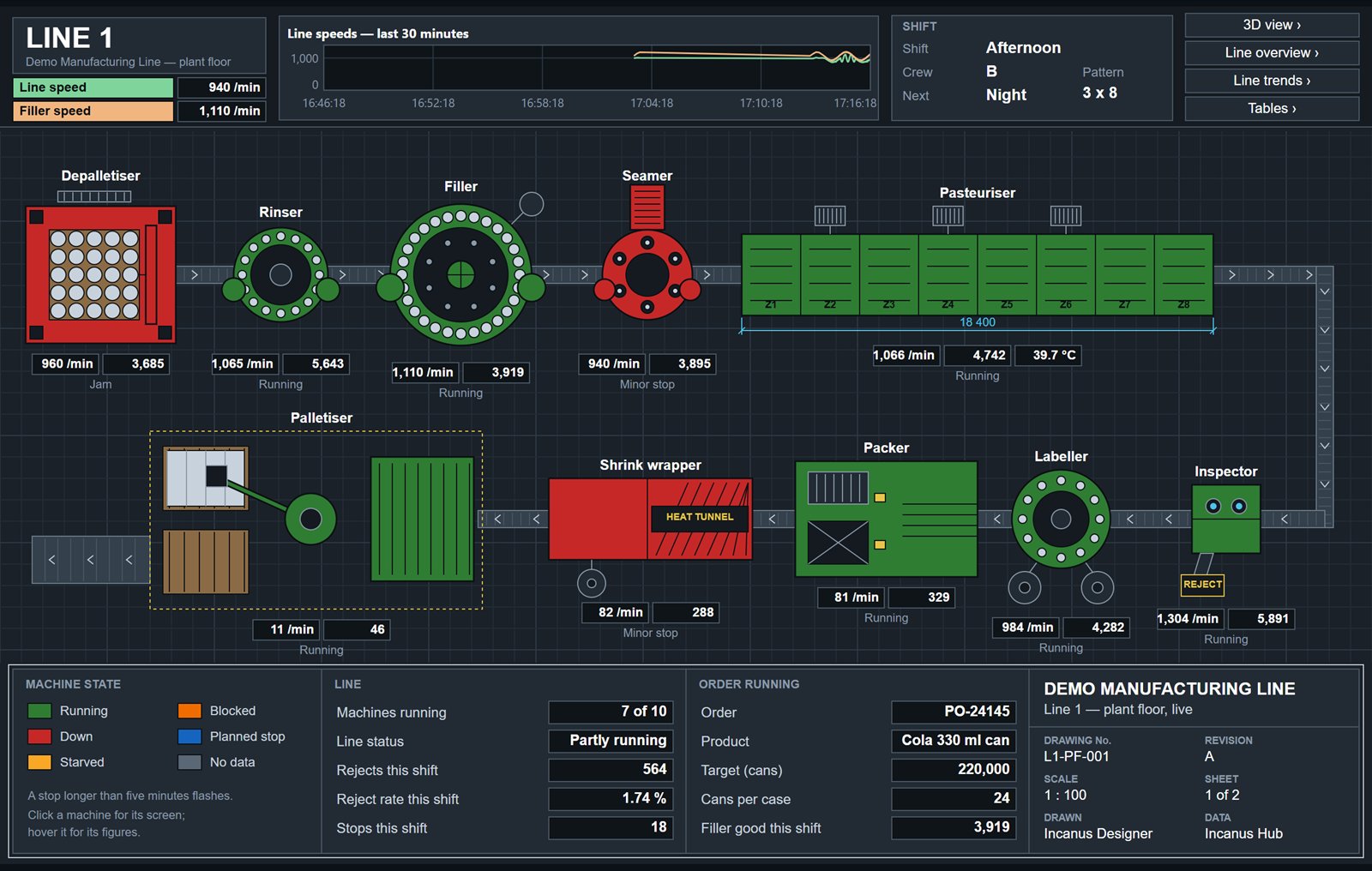
Task: Click the orange Filler speed bar
Action: (x=93, y=111)
